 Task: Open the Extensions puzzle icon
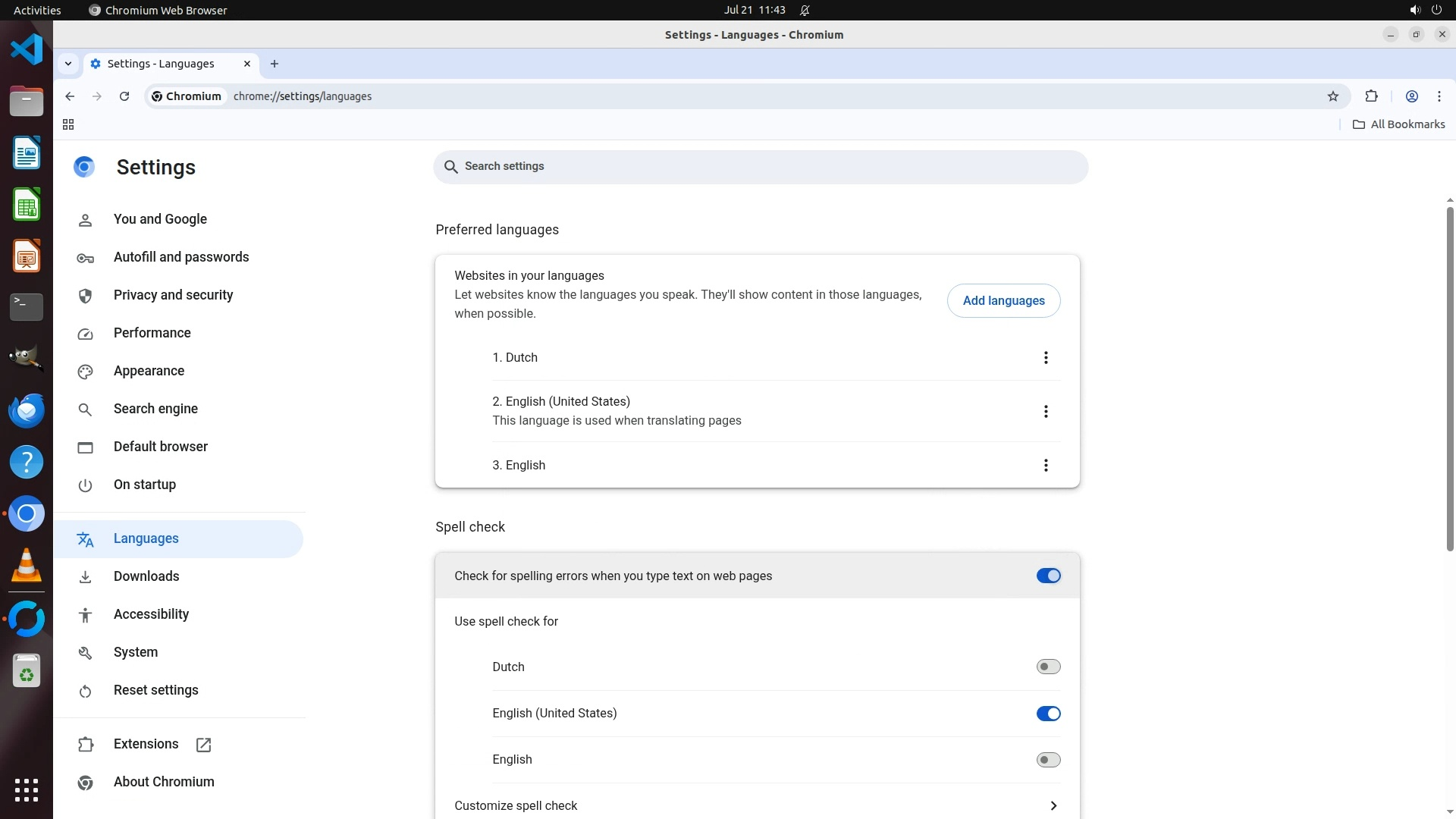pyautogui.click(x=1371, y=96)
